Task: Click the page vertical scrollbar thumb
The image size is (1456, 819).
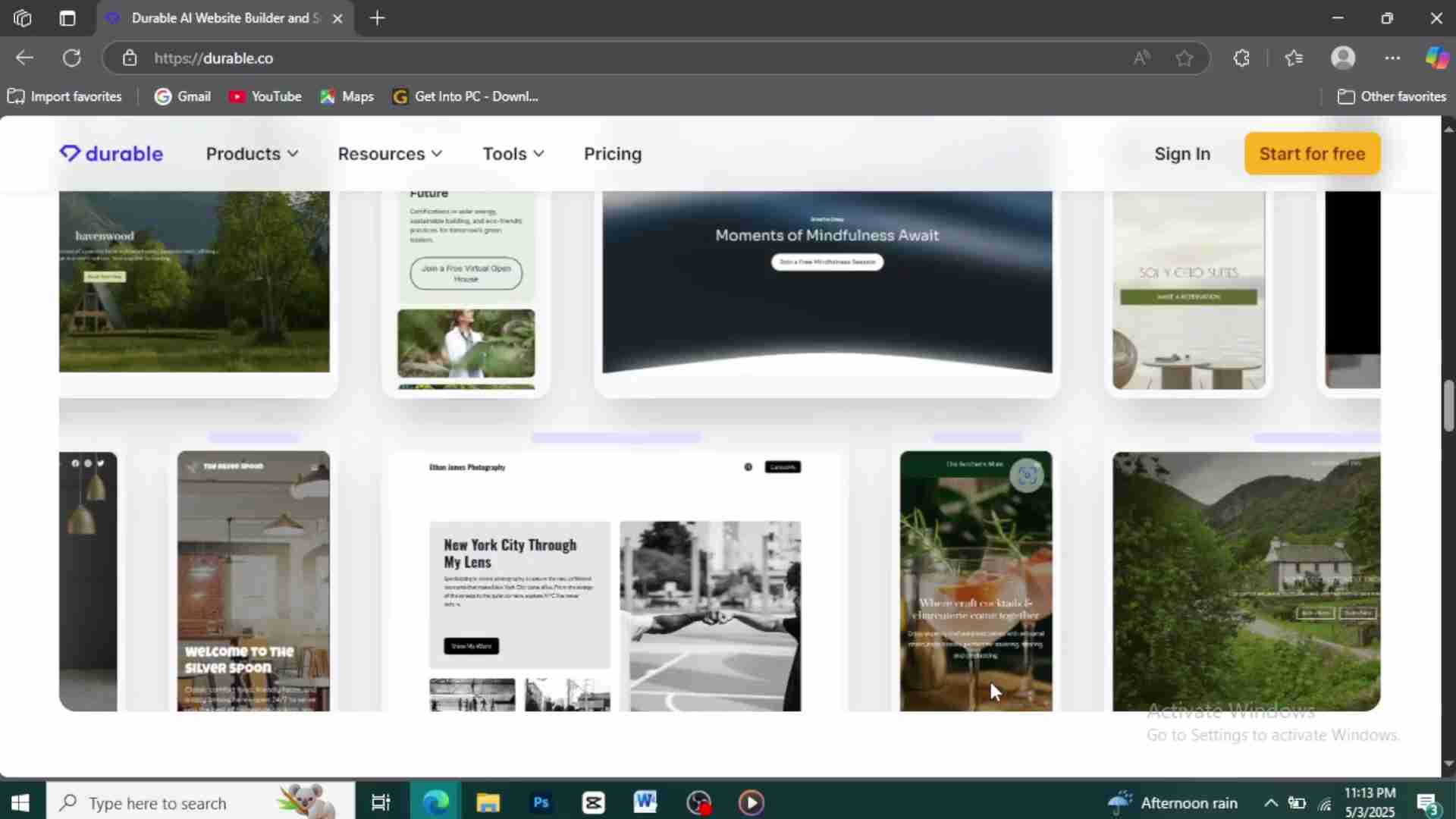Action: (1448, 406)
